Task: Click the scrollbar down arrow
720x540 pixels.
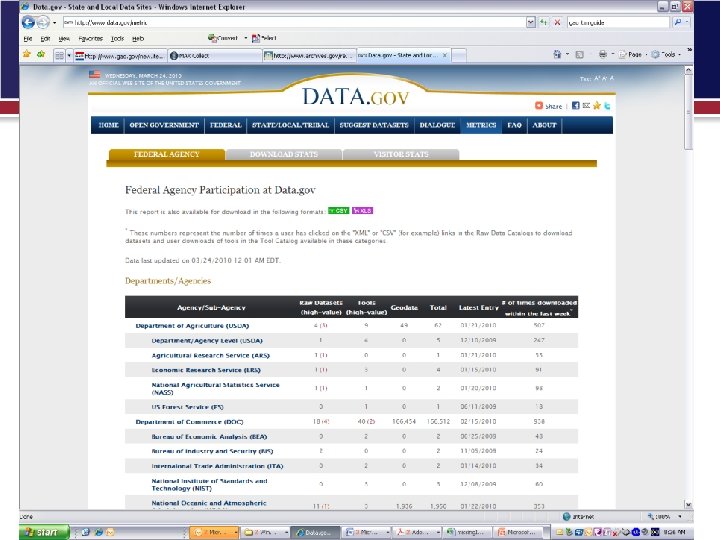Action: 688,504
